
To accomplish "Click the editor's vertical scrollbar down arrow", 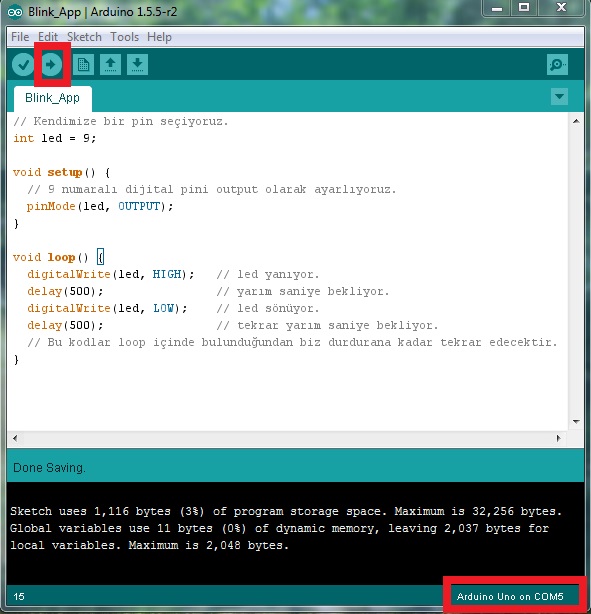I will tap(576, 422).
